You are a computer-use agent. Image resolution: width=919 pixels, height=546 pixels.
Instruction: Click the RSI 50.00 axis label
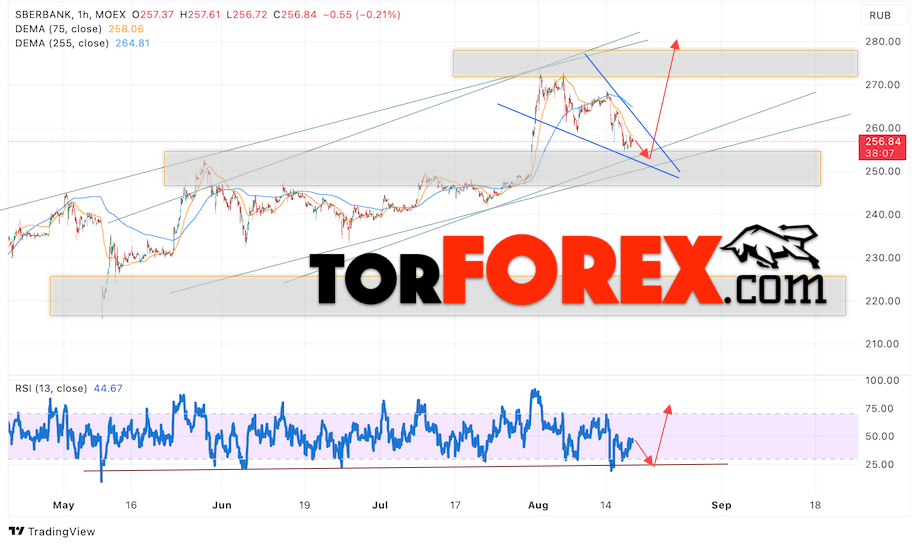(880, 436)
